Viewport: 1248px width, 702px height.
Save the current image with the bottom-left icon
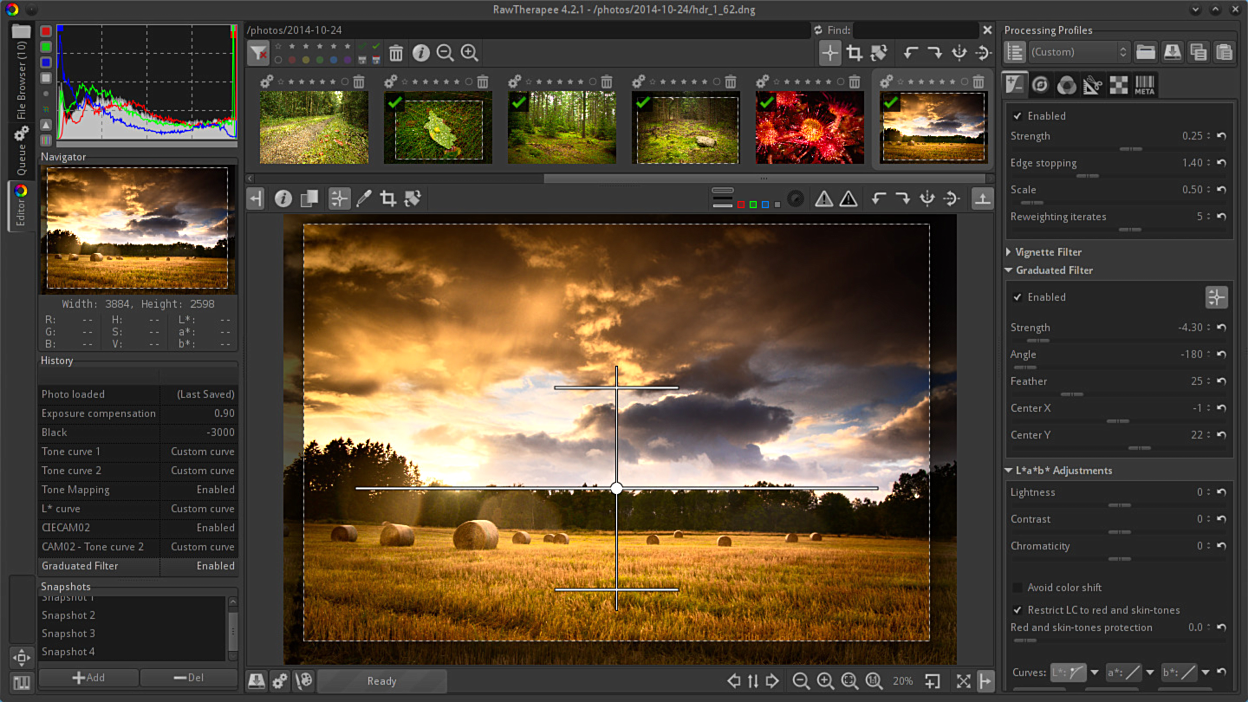click(x=256, y=681)
